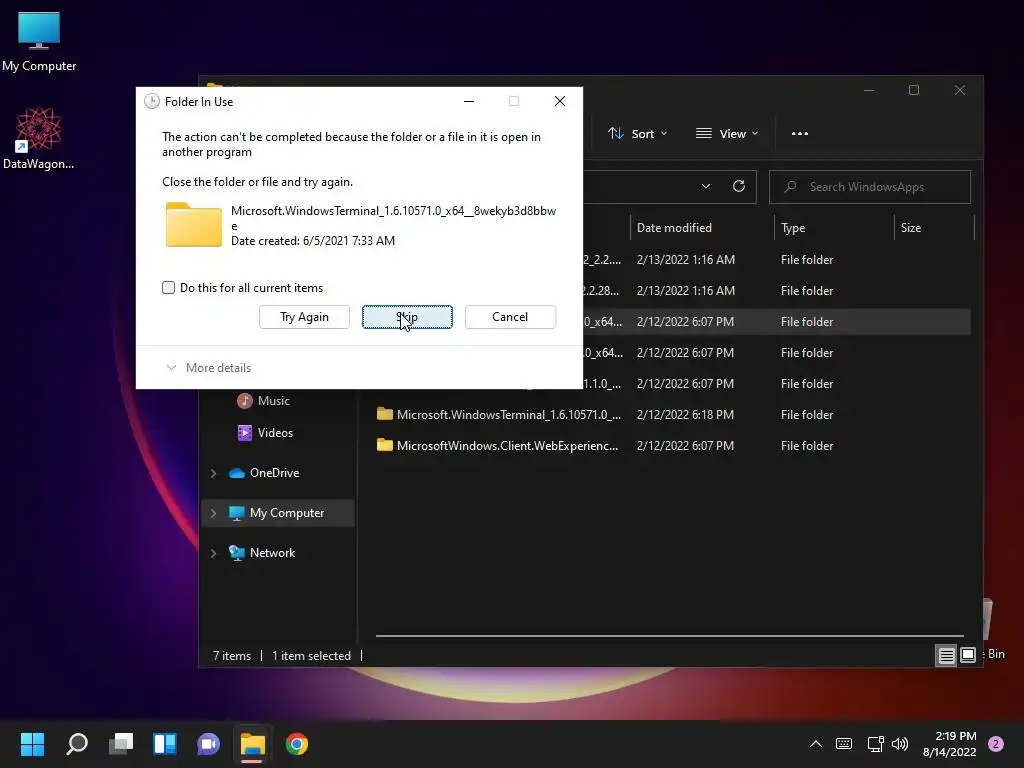Open the Widgets panel from taskbar
Screen dimensions: 1024x768
tap(165, 744)
